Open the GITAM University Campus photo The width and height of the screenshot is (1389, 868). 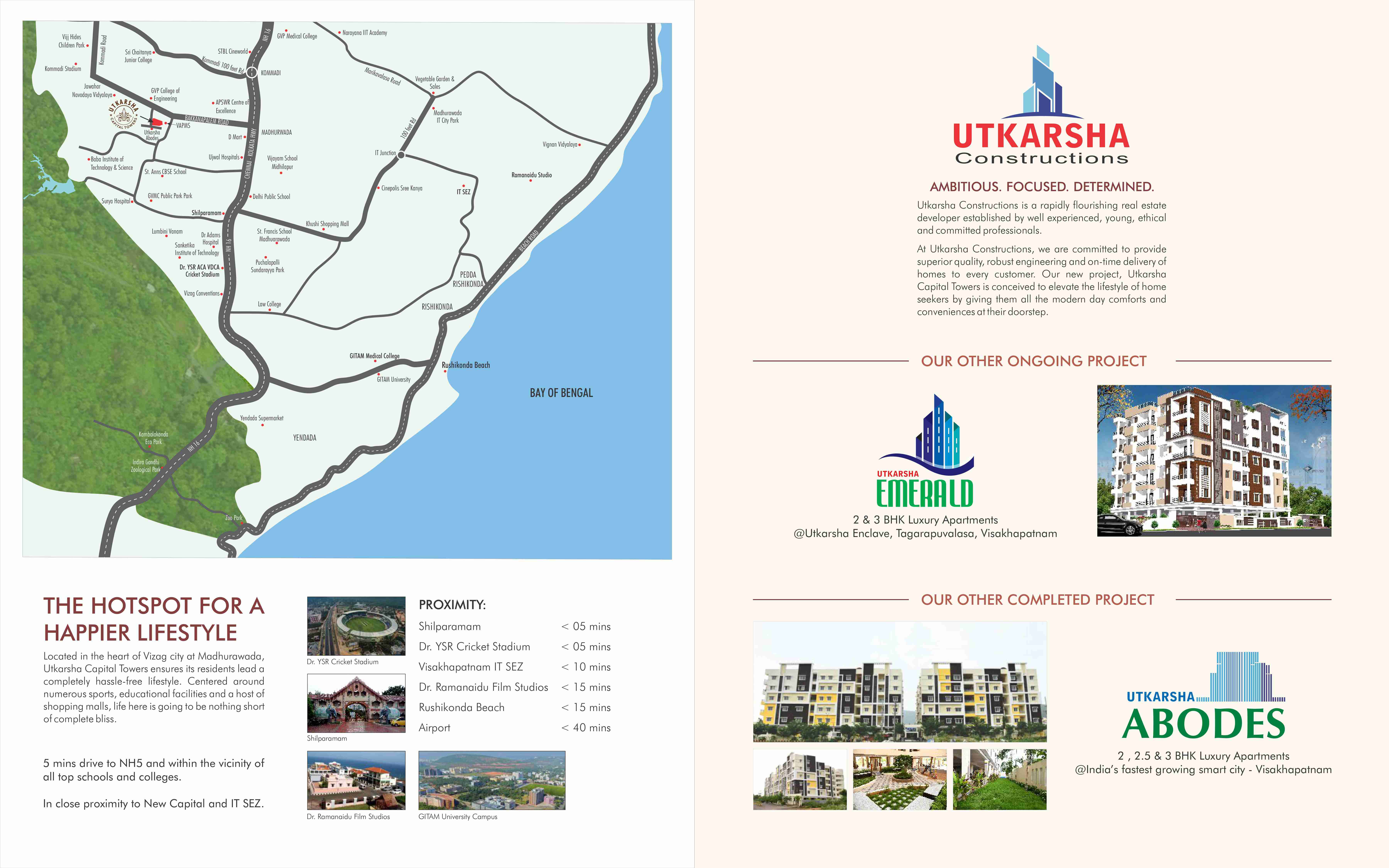tap(492, 780)
